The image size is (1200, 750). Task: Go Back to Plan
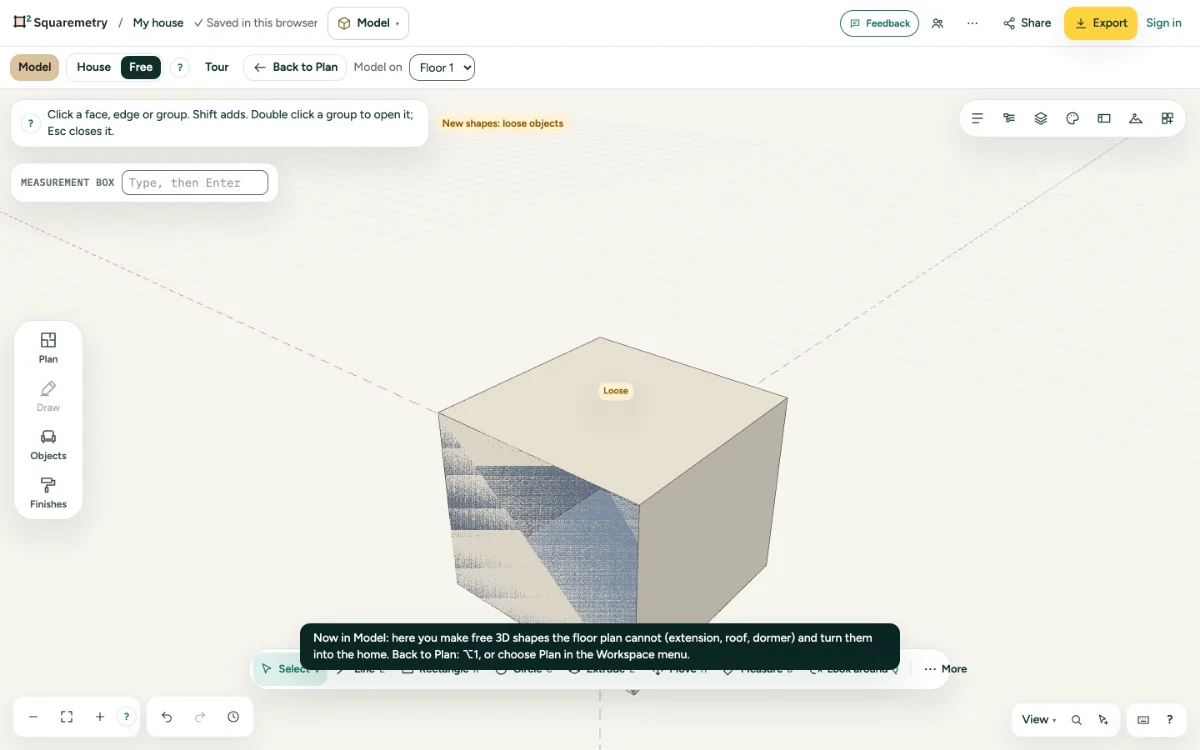tap(295, 67)
